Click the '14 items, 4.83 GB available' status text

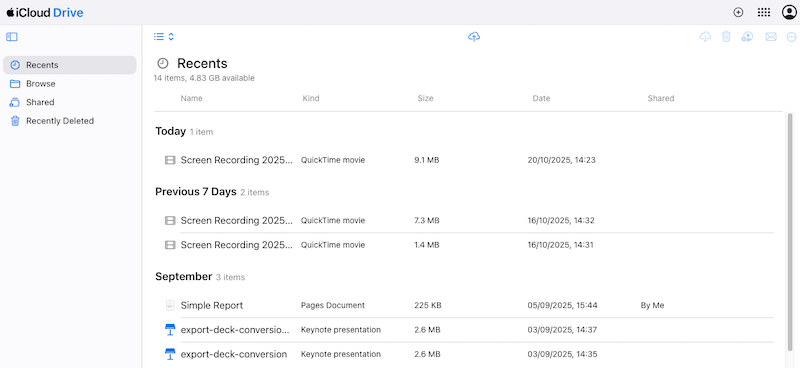204,78
